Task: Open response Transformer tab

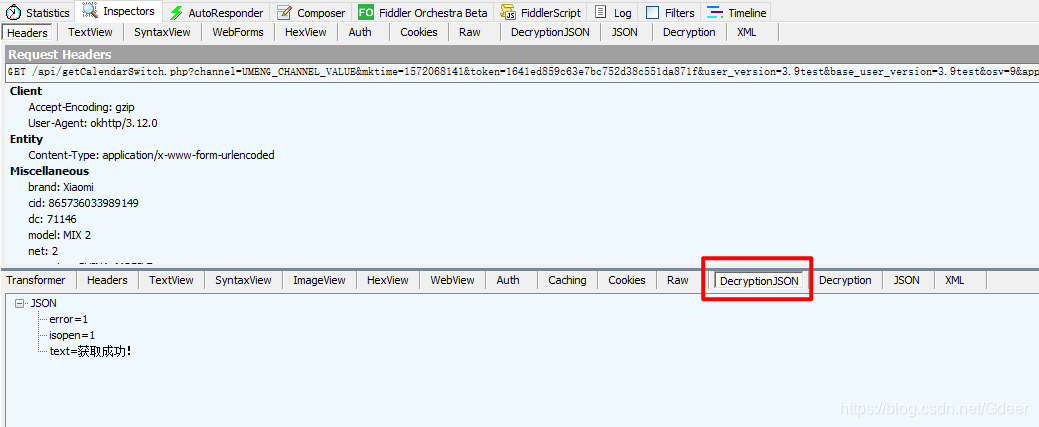Action: [36, 280]
